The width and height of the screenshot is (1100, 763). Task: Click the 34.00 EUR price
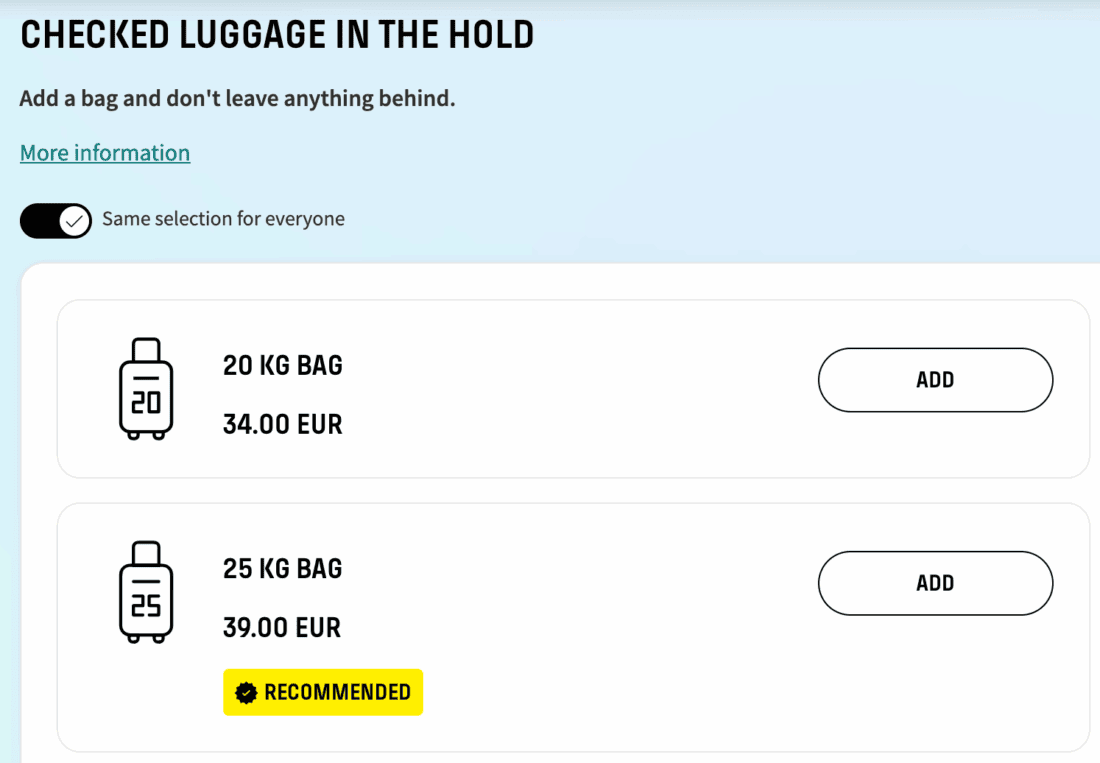283,425
